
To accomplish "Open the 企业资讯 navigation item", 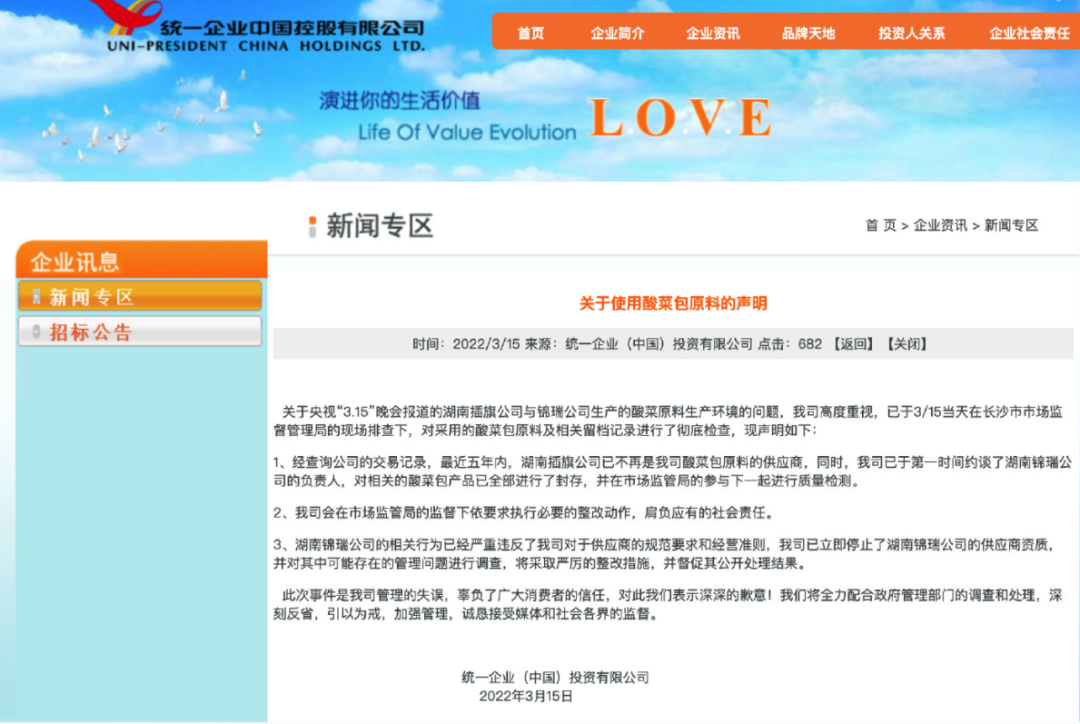I will 712,32.
